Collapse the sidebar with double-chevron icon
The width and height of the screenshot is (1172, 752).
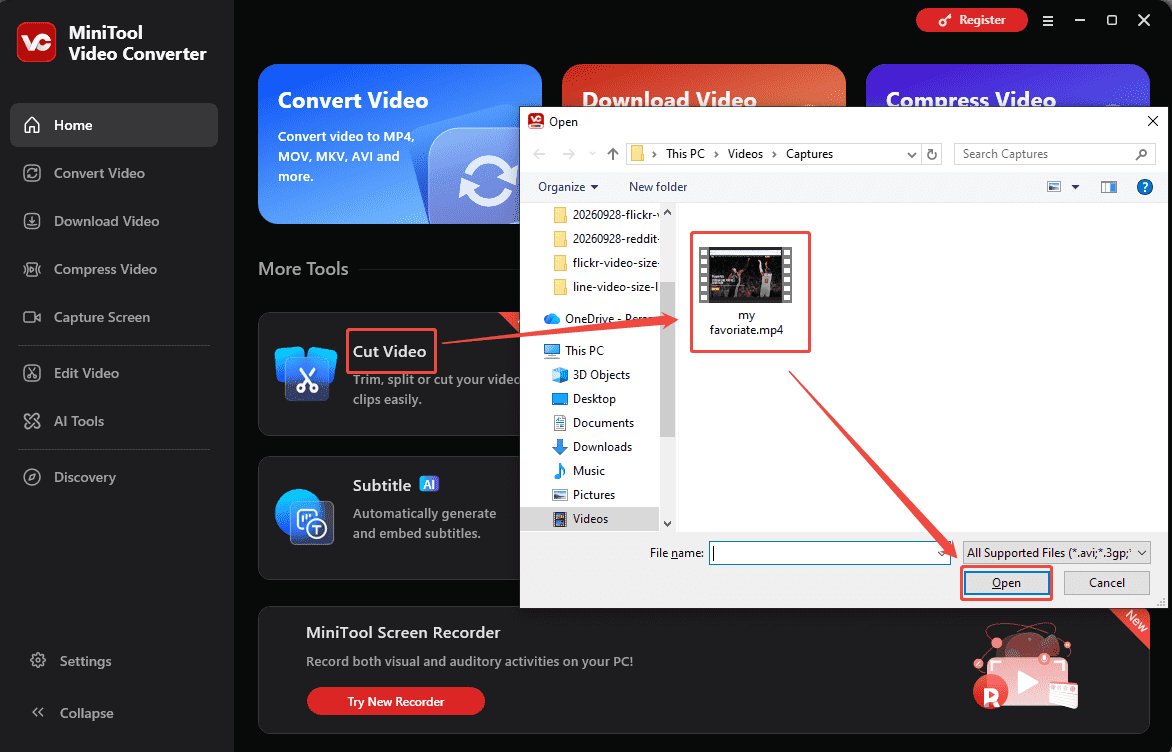coord(38,712)
